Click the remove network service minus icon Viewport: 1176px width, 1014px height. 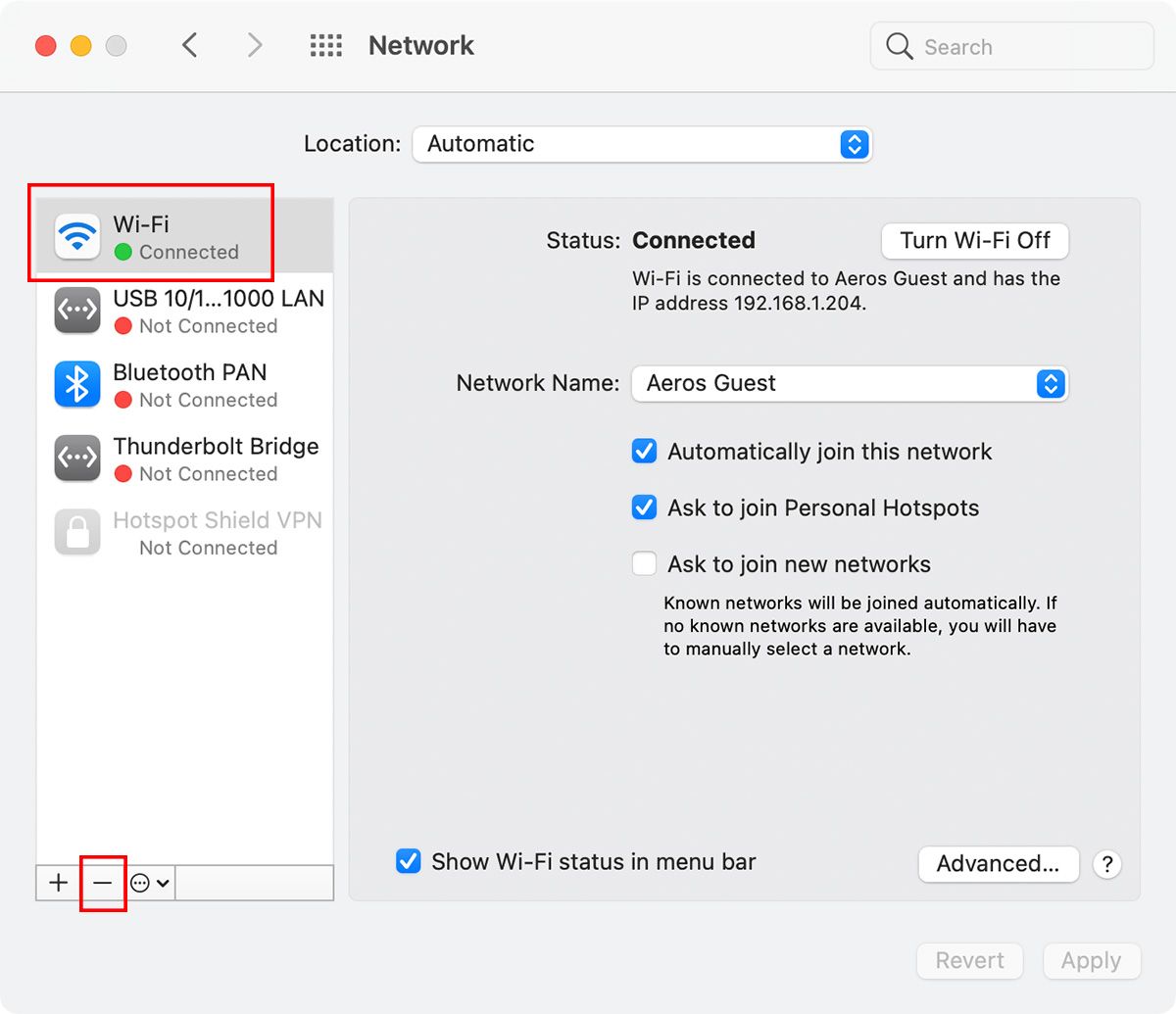103,883
